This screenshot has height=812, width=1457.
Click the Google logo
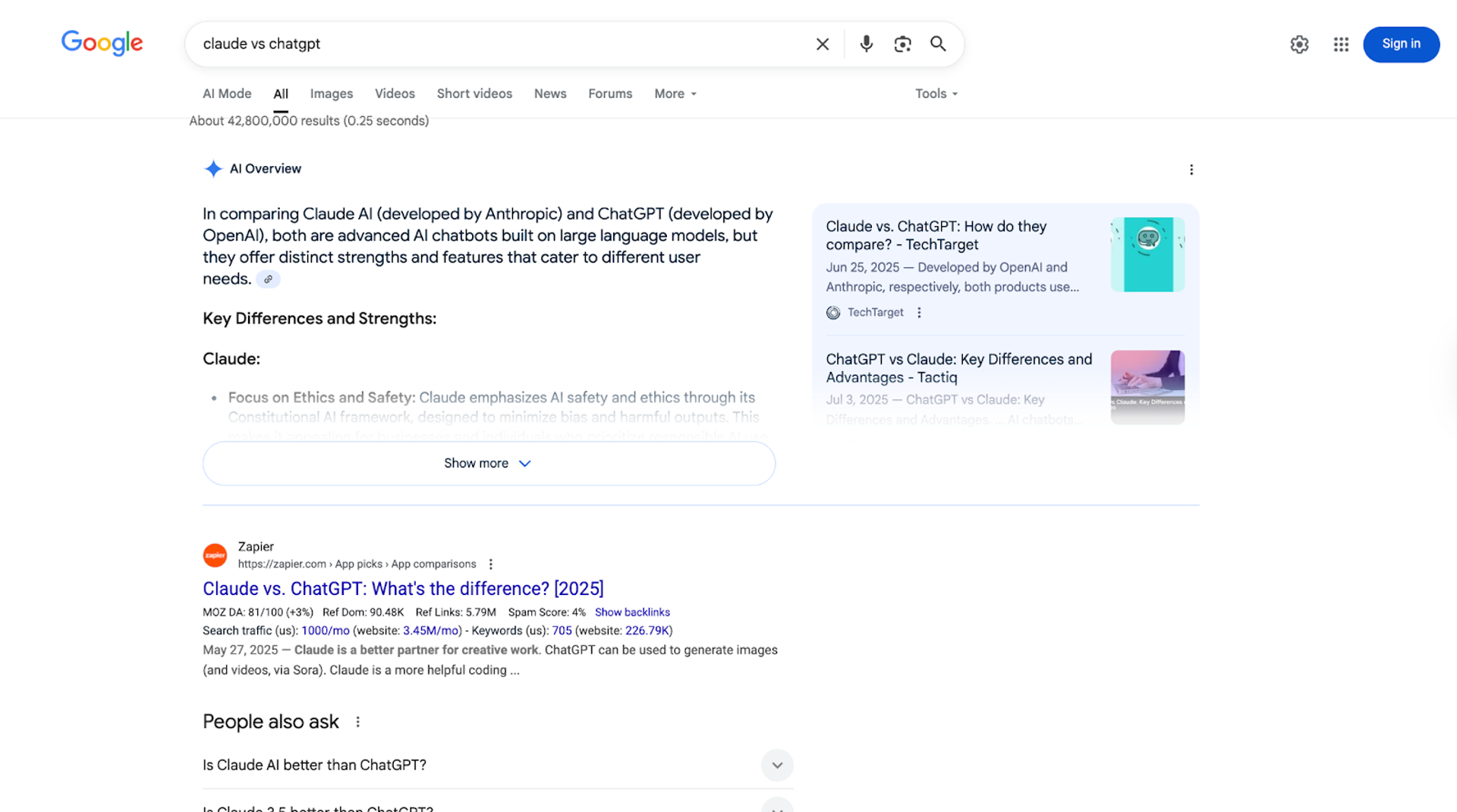pyautogui.click(x=102, y=43)
